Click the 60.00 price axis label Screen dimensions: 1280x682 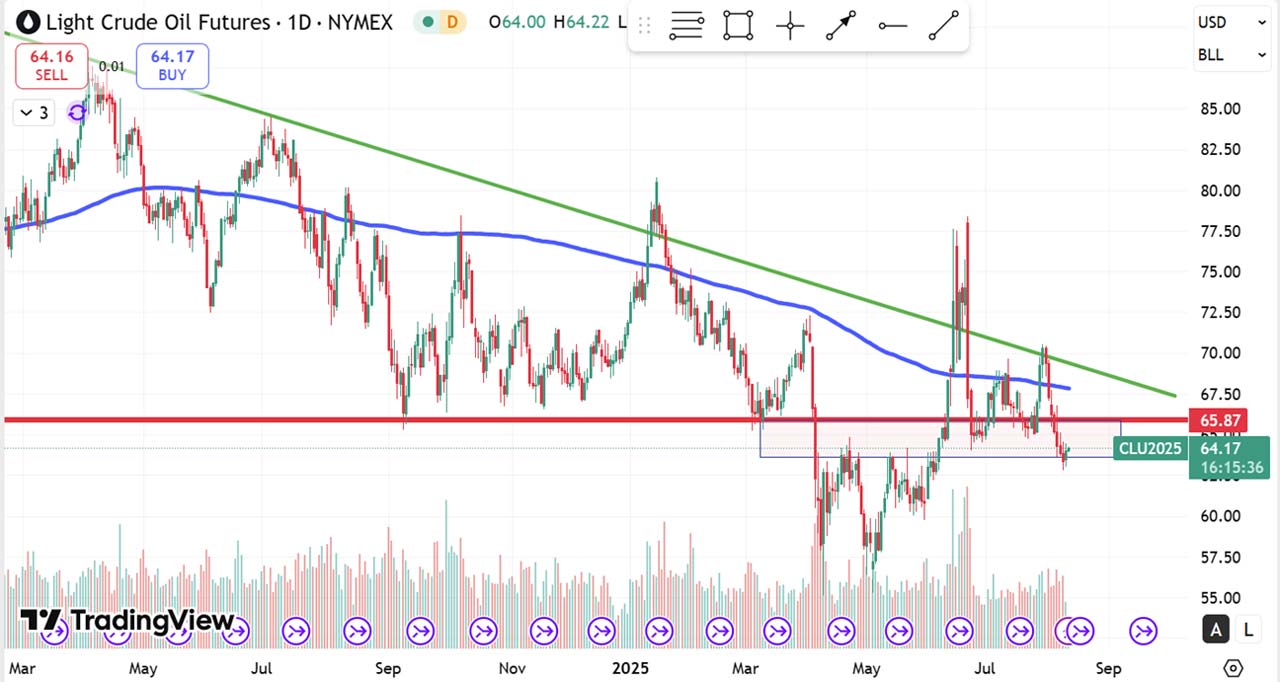pyautogui.click(x=1221, y=516)
